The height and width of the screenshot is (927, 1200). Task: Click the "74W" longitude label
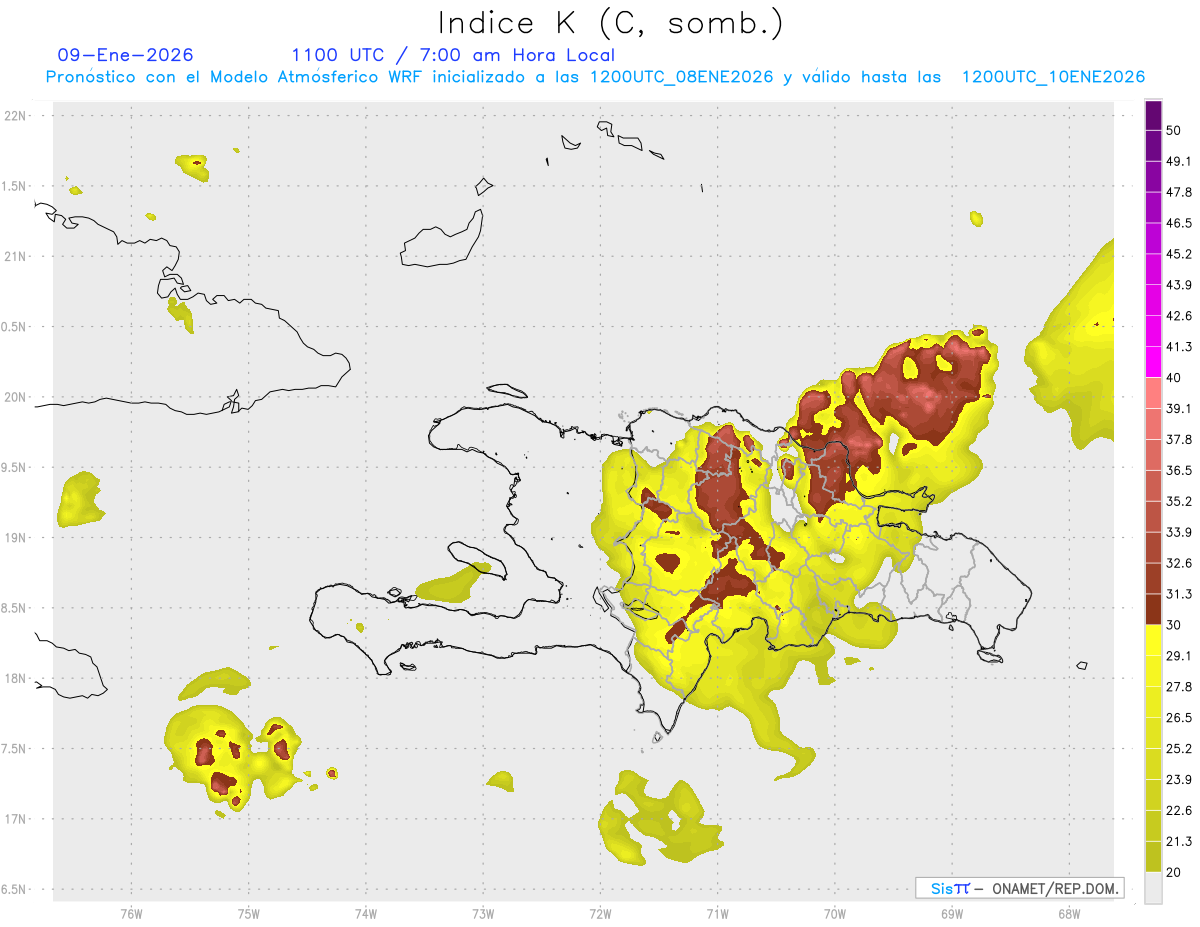[x=365, y=913]
